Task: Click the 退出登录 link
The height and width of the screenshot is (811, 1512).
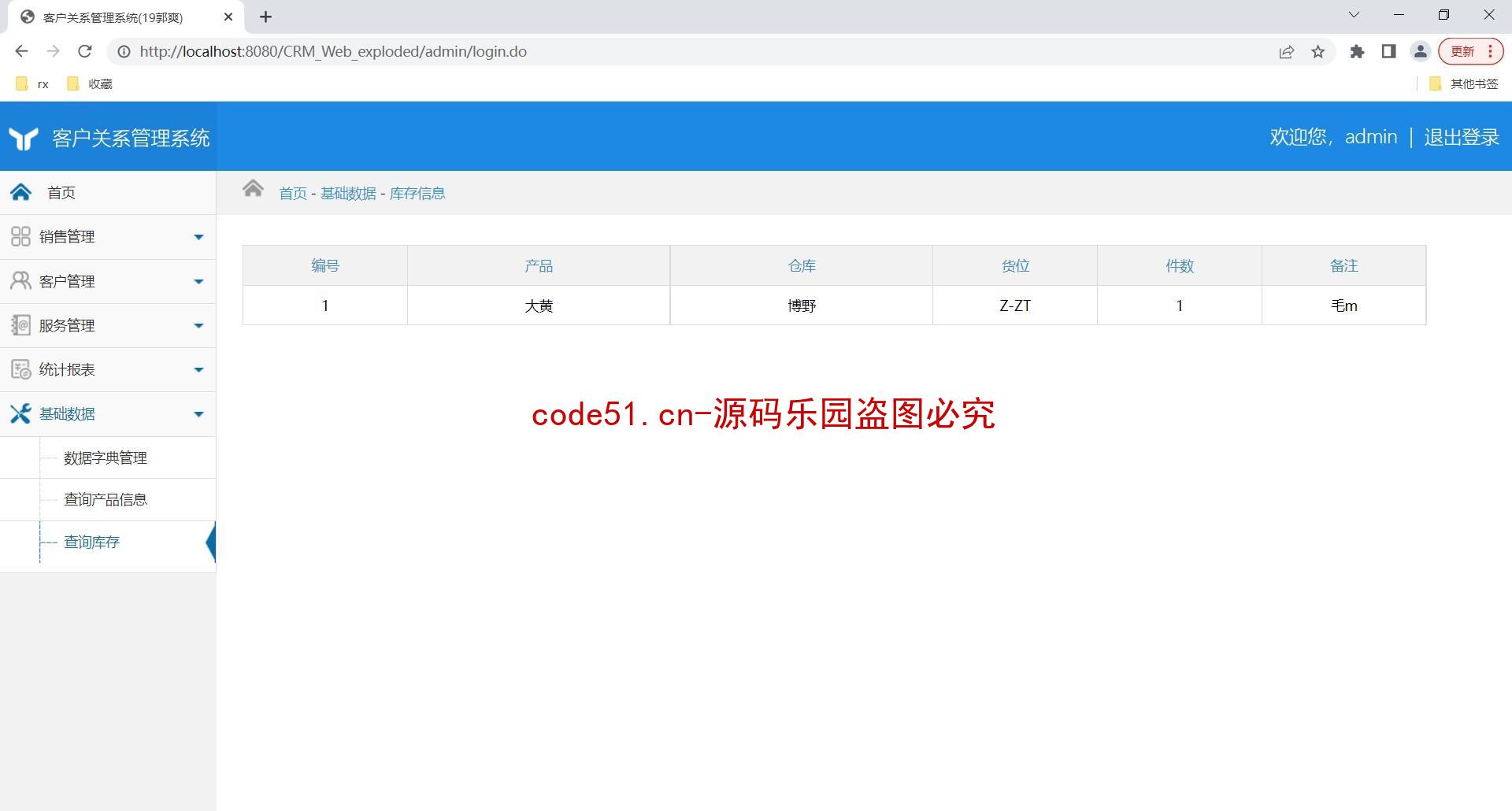Action: 1461,137
